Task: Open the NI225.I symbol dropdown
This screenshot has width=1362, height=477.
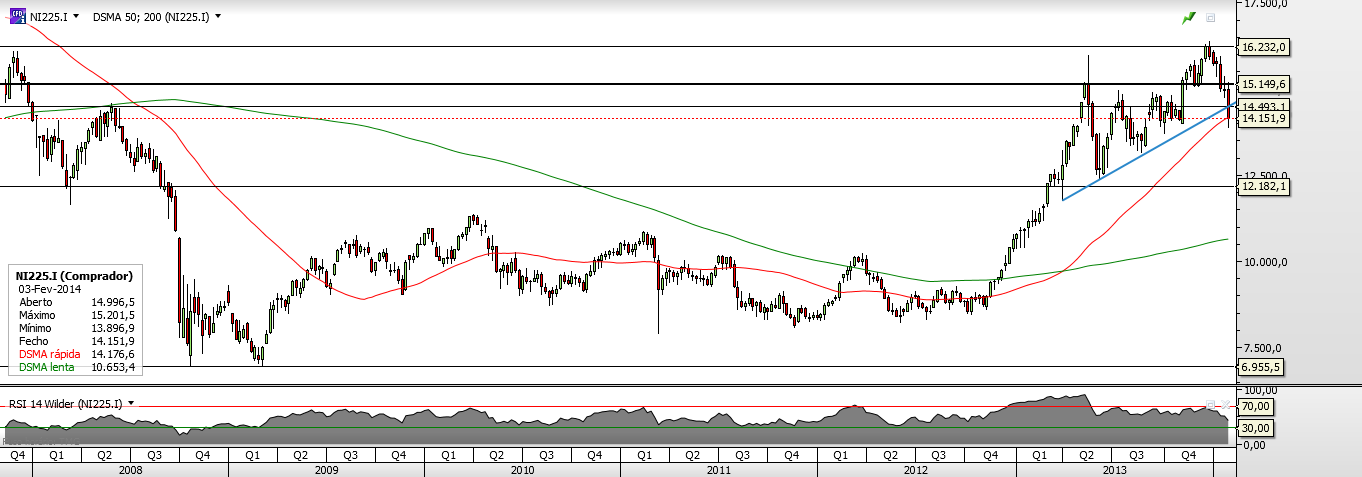Action: coord(76,17)
